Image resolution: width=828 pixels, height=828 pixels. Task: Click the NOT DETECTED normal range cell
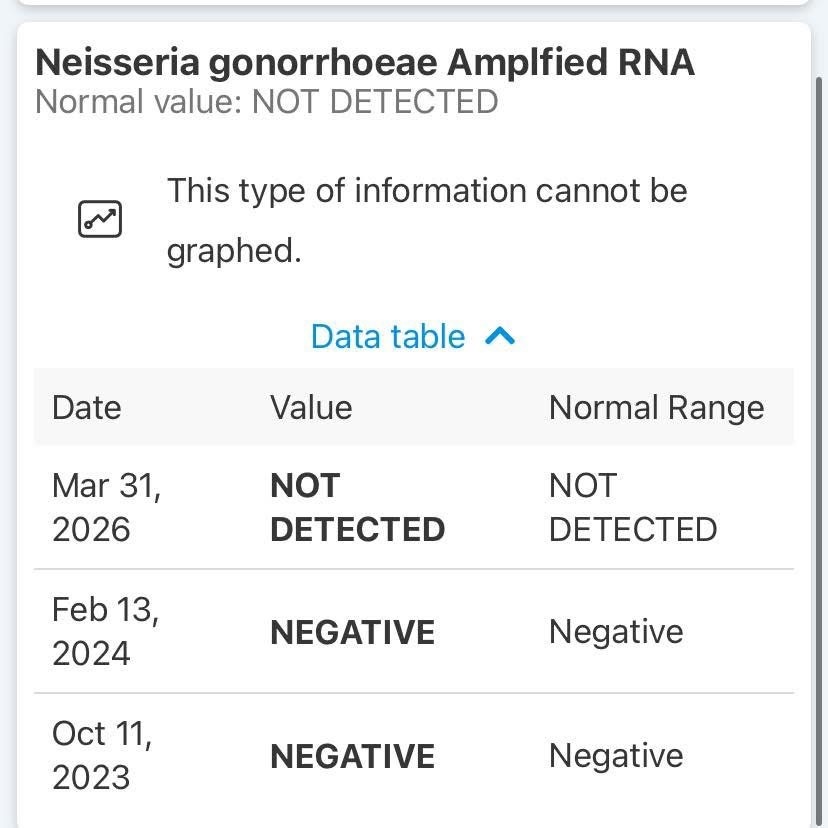click(632, 507)
